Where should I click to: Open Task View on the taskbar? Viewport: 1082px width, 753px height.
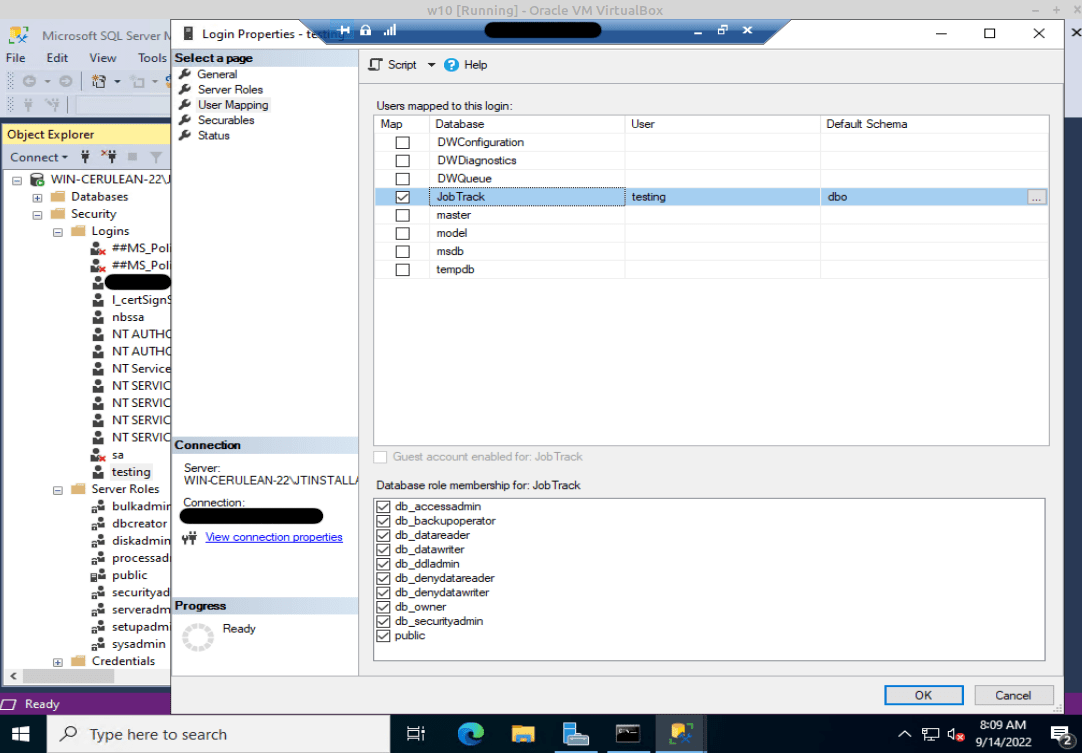415,734
